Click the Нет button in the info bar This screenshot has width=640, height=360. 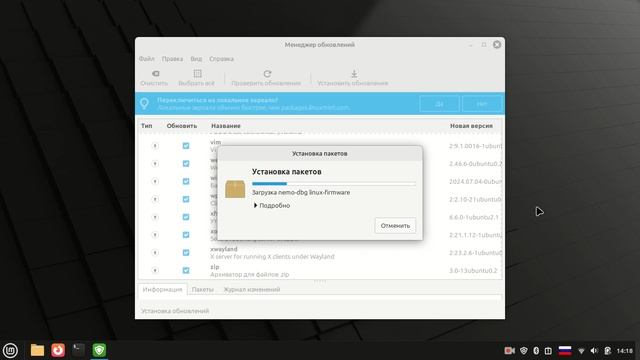(x=482, y=104)
